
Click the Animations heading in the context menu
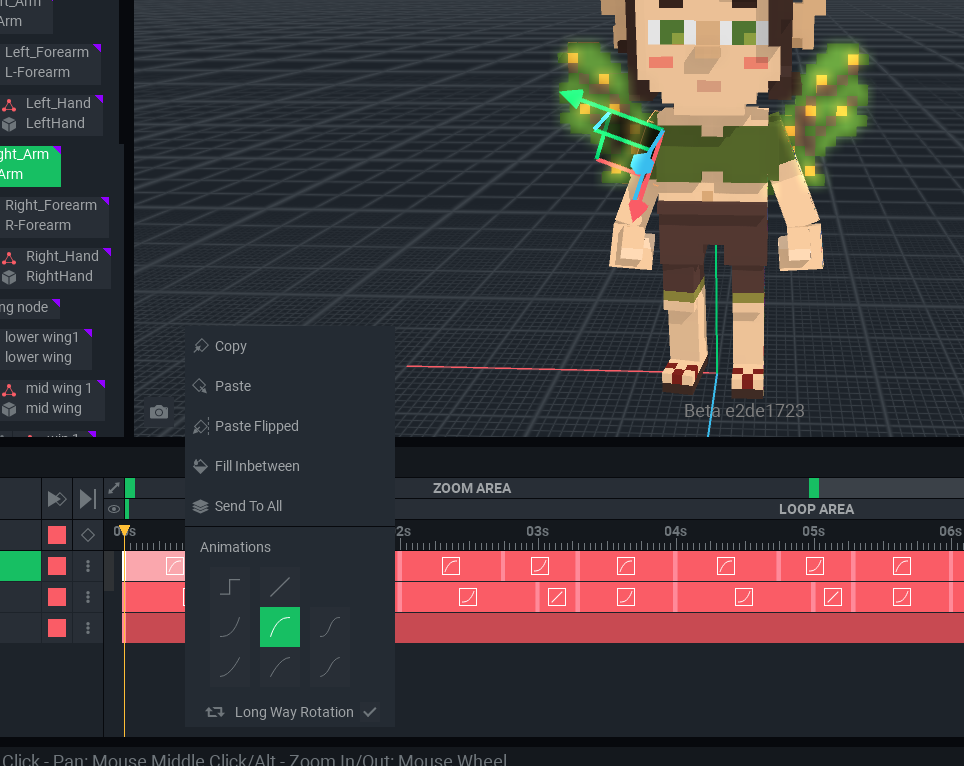[x=235, y=547]
